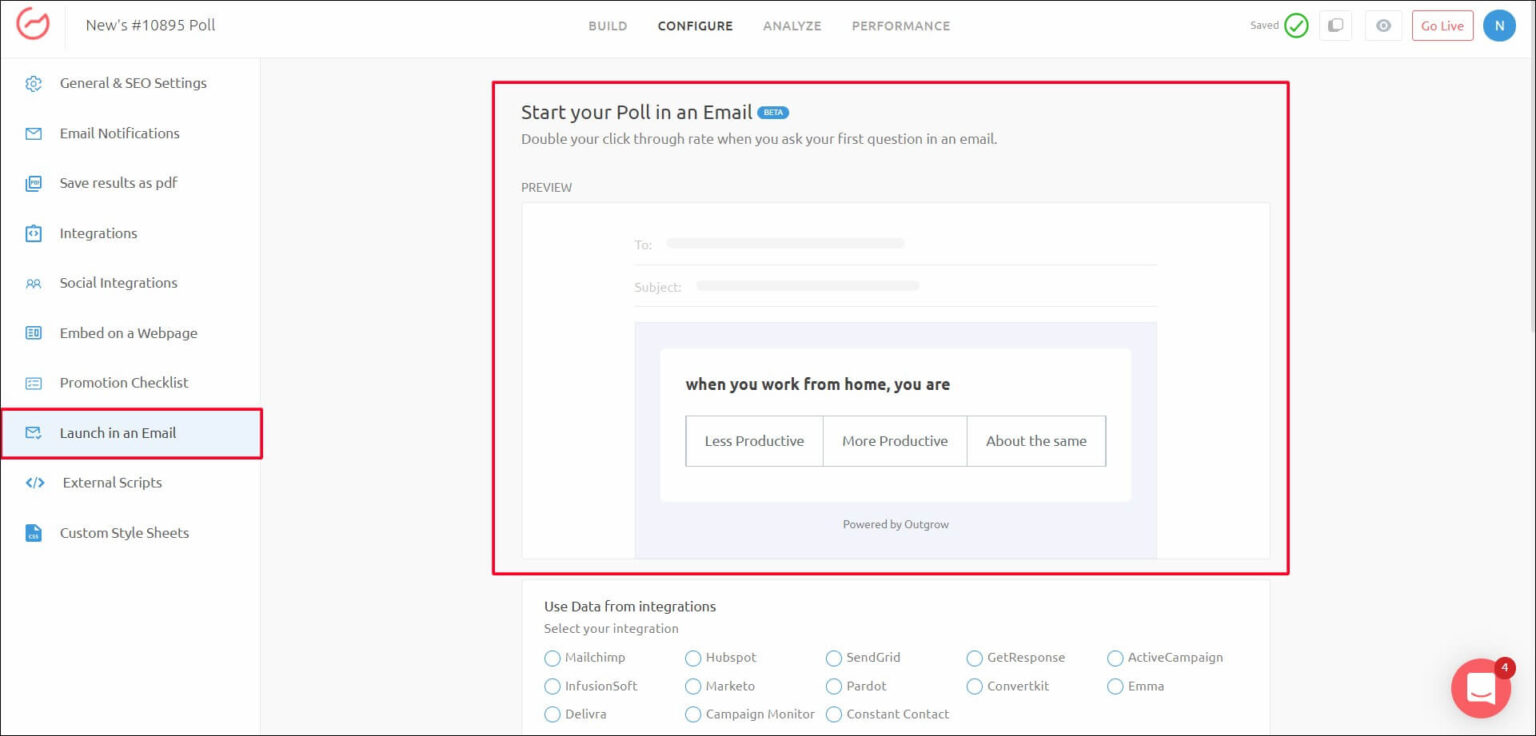1536x736 pixels.
Task: Open the intercom chat bubble icon
Action: click(1480, 688)
